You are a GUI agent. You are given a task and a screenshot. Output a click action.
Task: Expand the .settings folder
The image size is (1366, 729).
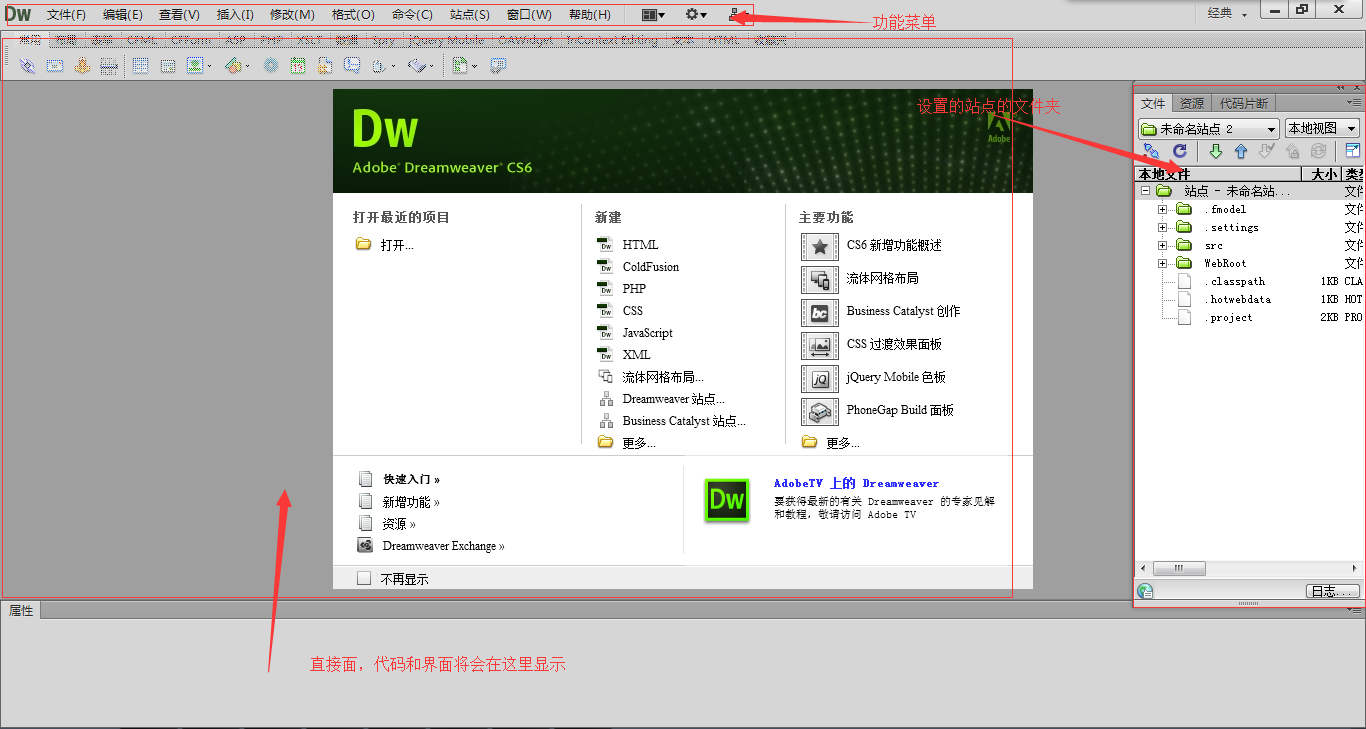click(x=1162, y=227)
